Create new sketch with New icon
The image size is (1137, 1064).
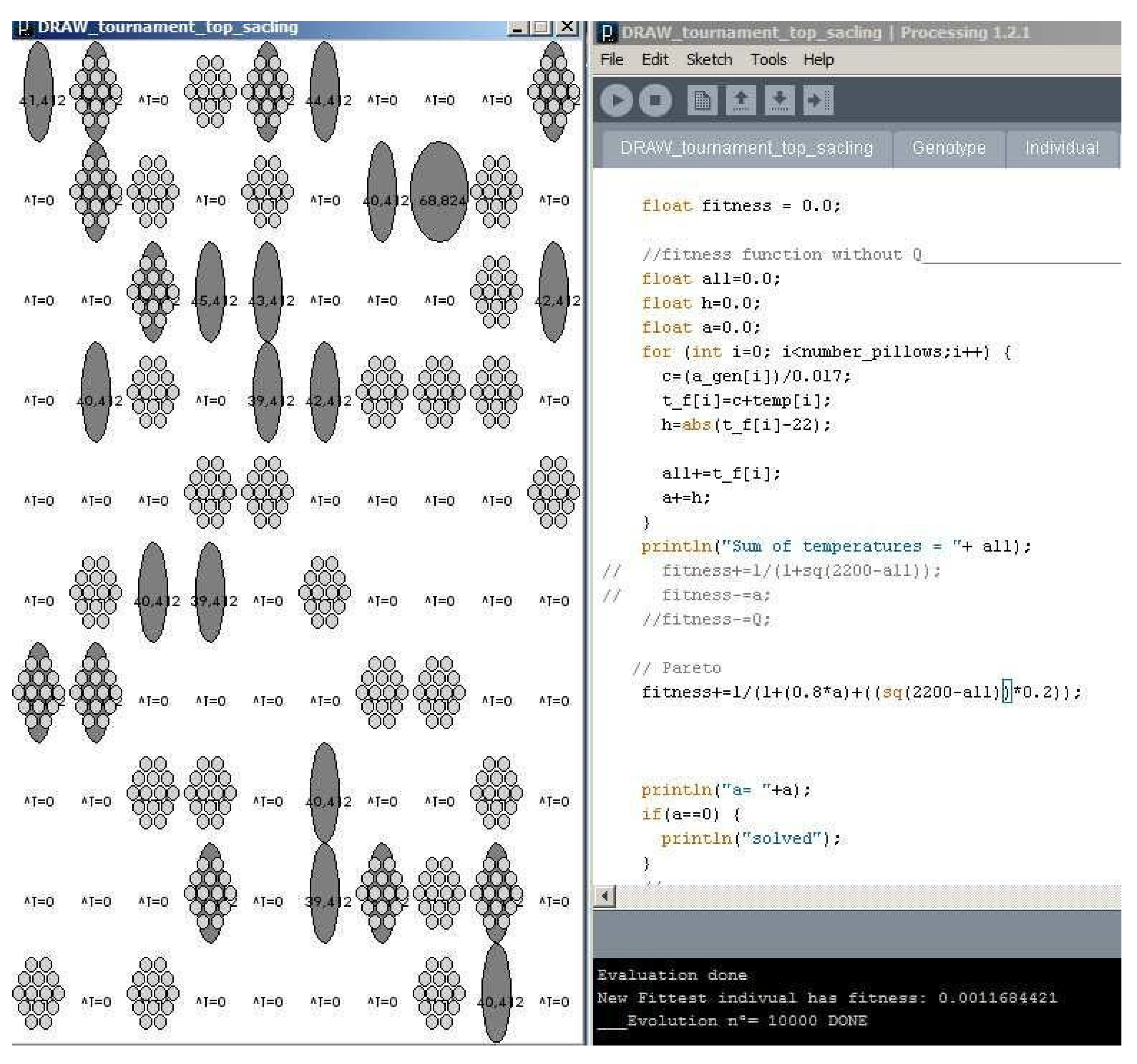click(702, 101)
